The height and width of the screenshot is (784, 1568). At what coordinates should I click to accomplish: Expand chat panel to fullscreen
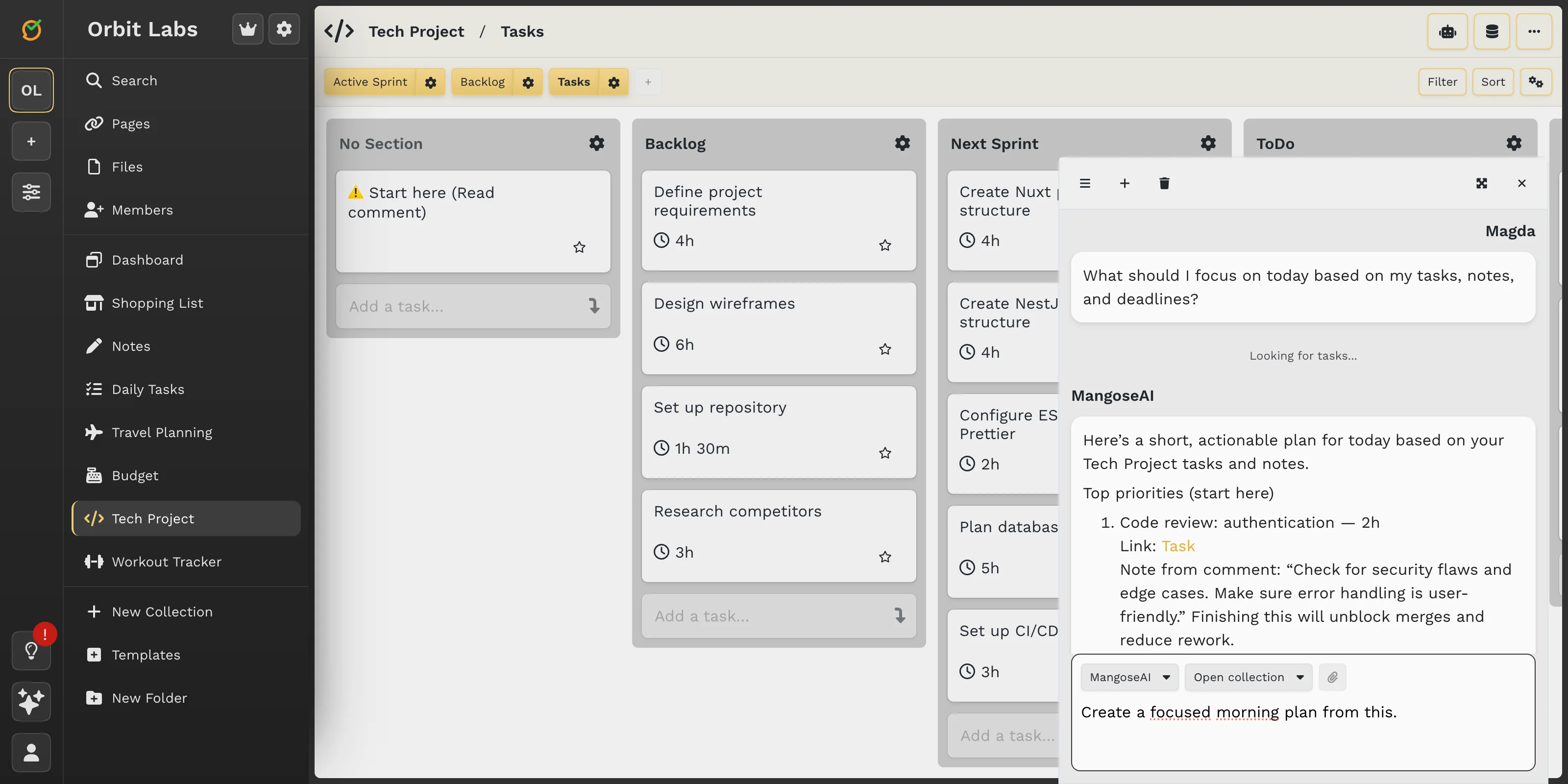point(1481,183)
